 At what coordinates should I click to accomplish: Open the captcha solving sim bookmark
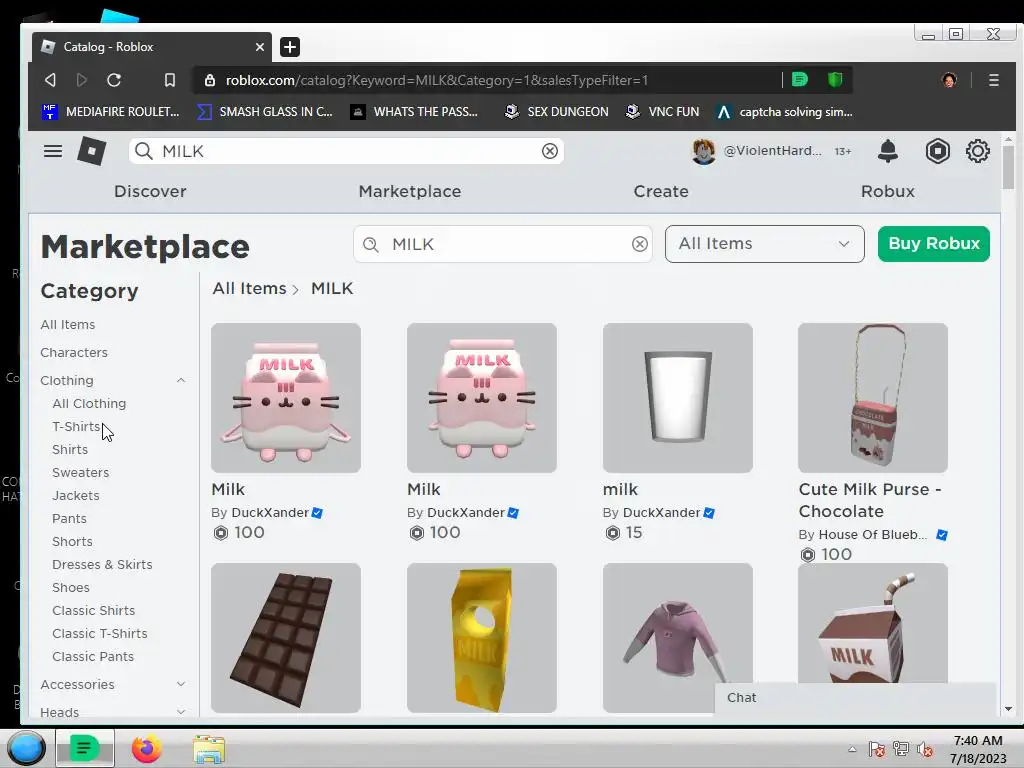pos(784,112)
